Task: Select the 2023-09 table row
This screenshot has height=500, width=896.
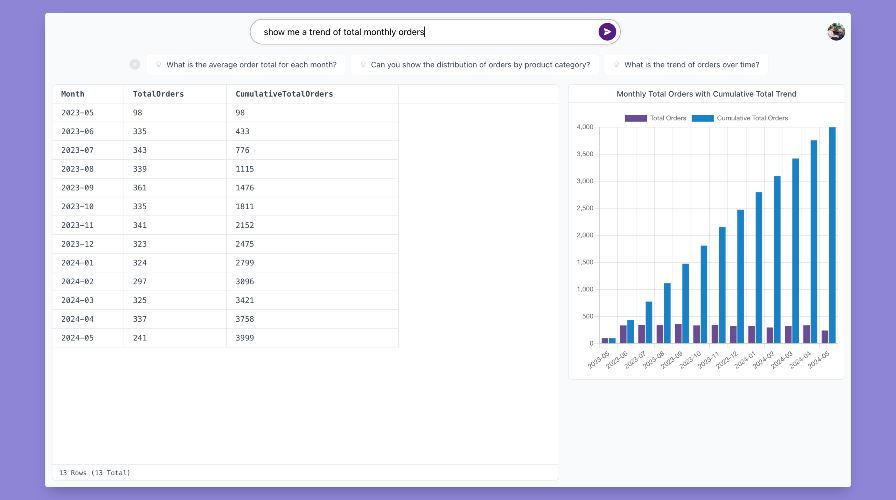Action: pos(225,187)
